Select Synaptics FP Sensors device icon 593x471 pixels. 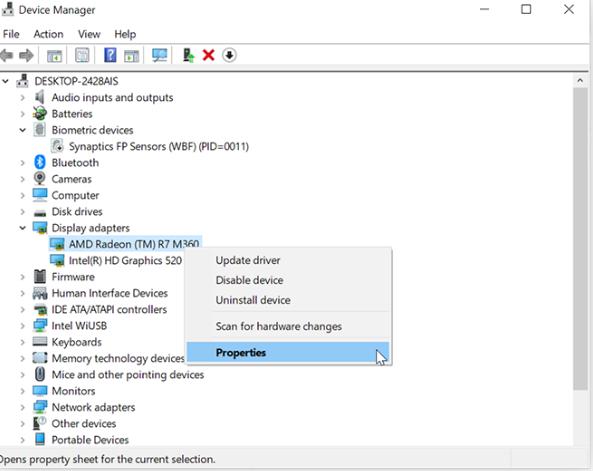coord(57,146)
